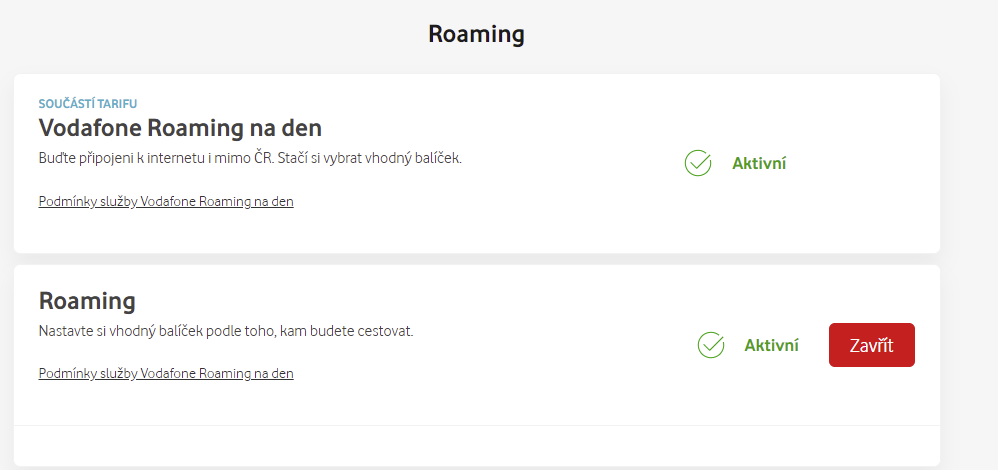Click the Nastavte si vhodný balíček description text

(225, 331)
